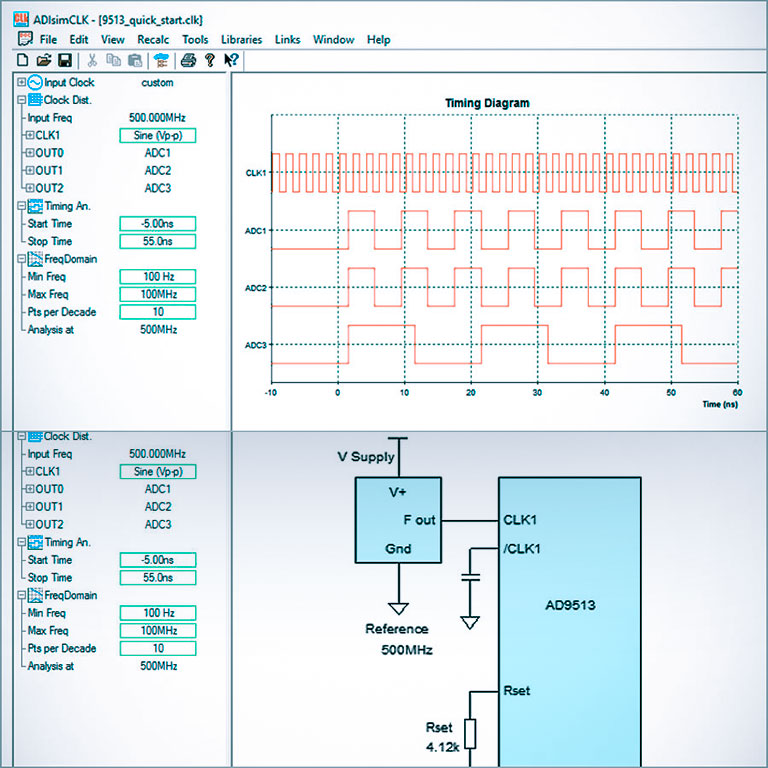Viewport: 768px width, 768px height.
Task: Activate the What's This pointer help icon
Action: tap(231, 61)
